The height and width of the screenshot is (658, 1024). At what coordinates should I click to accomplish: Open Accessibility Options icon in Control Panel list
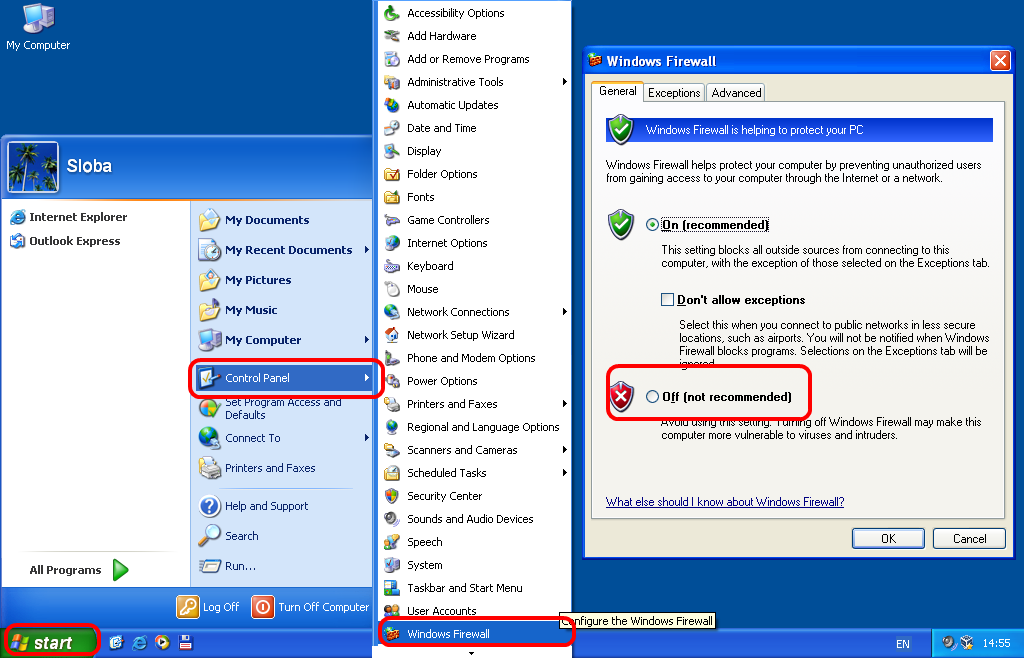tap(392, 12)
